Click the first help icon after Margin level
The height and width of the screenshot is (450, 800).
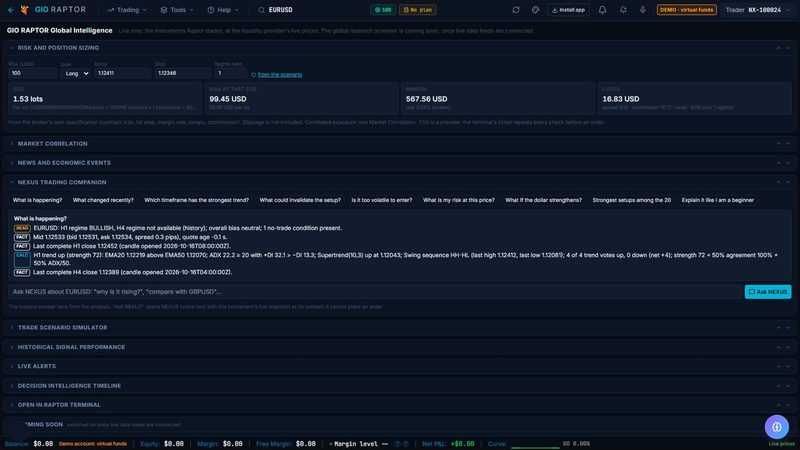397,444
